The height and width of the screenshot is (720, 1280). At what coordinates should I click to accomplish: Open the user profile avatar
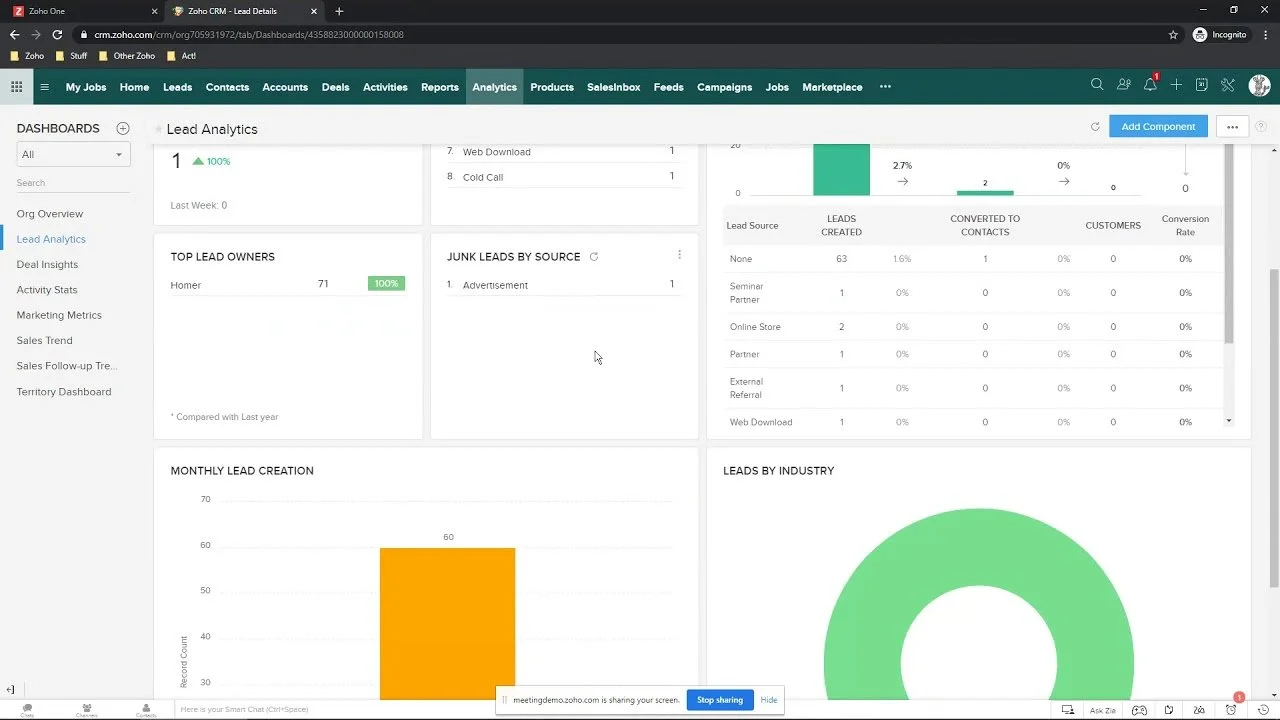pos(1259,86)
